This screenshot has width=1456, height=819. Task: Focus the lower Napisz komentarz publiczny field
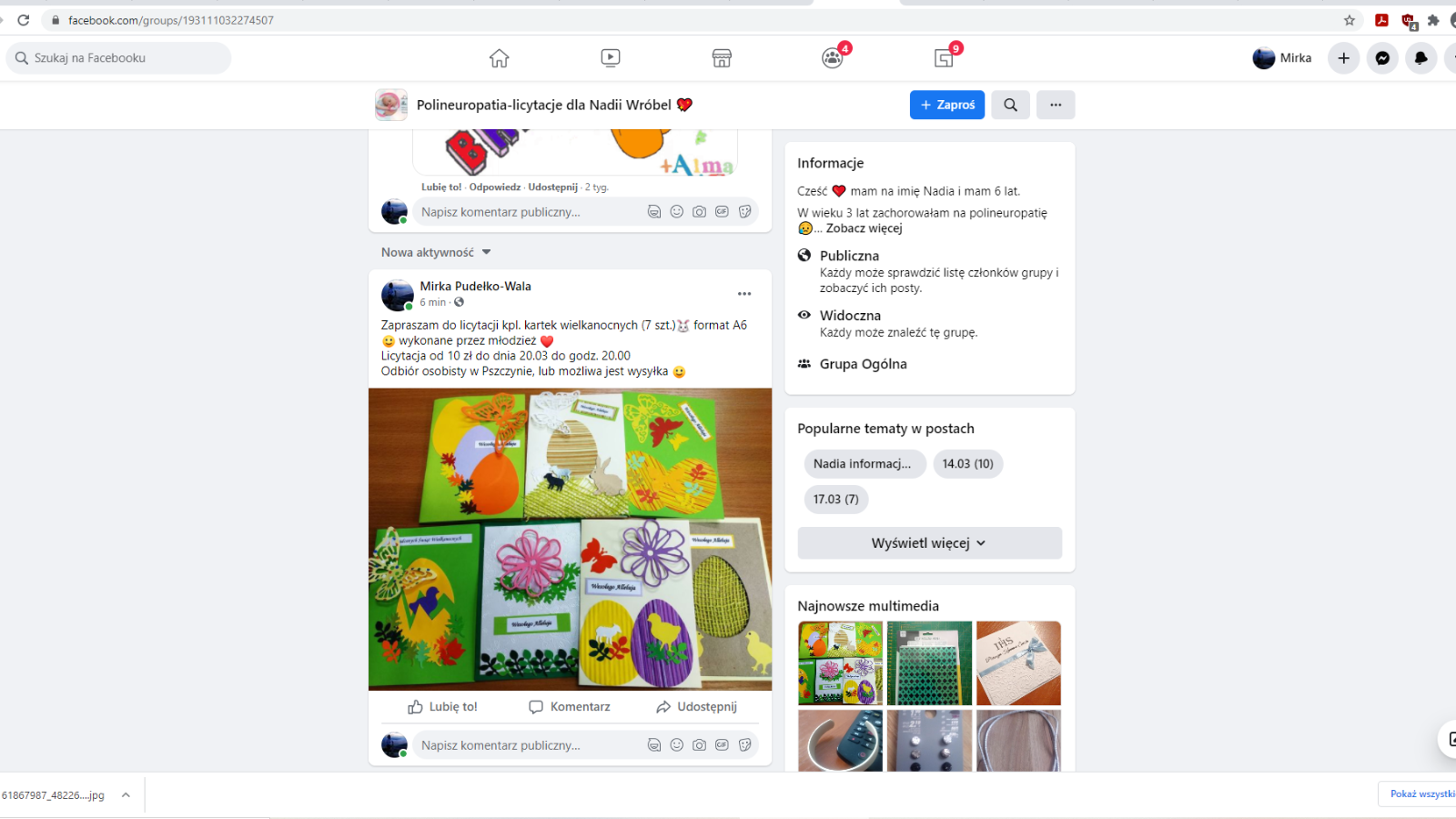click(530, 745)
